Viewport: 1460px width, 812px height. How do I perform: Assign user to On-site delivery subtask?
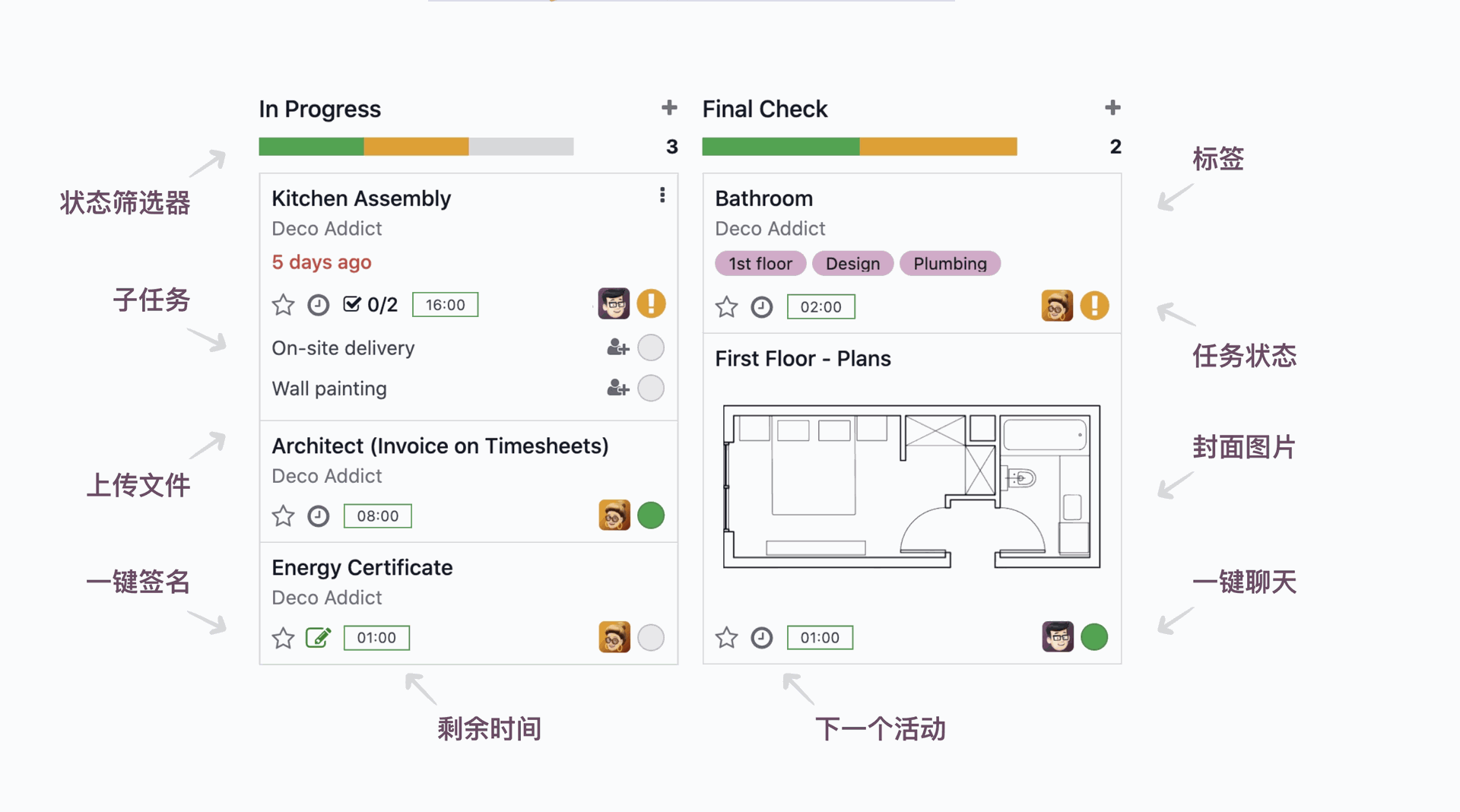(x=617, y=348)
